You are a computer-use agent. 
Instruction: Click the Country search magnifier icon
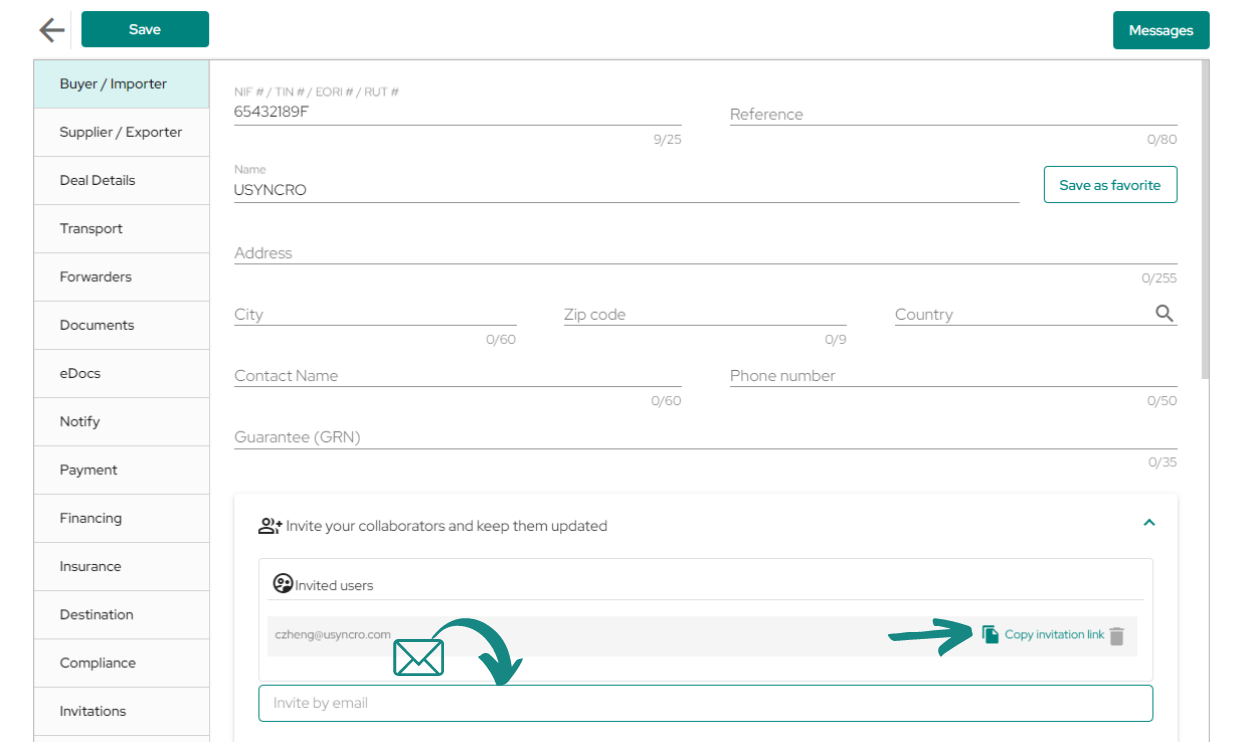click(x=1164, y=313)
